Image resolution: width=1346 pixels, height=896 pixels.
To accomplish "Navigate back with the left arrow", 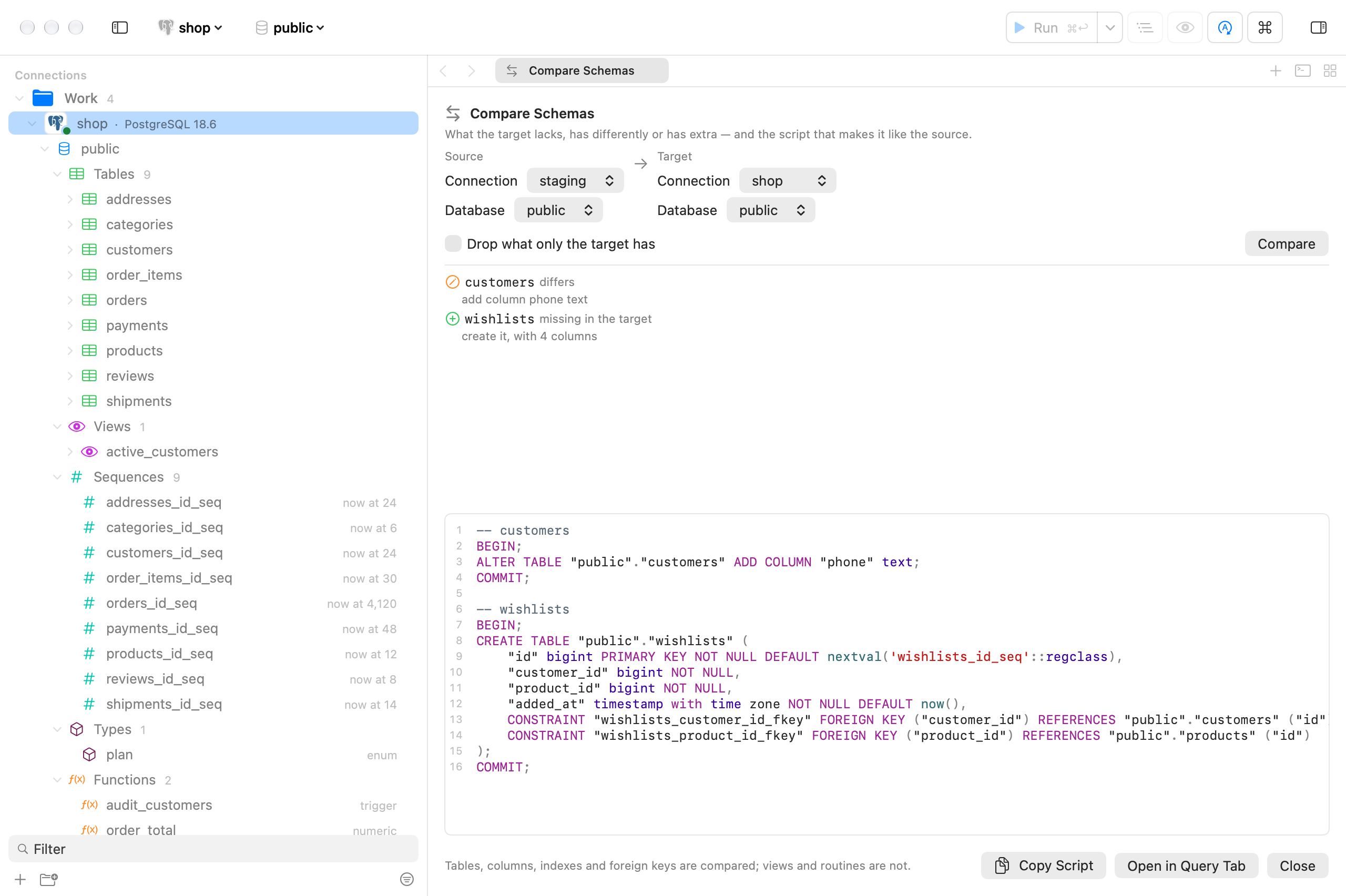I will [443, 71].
